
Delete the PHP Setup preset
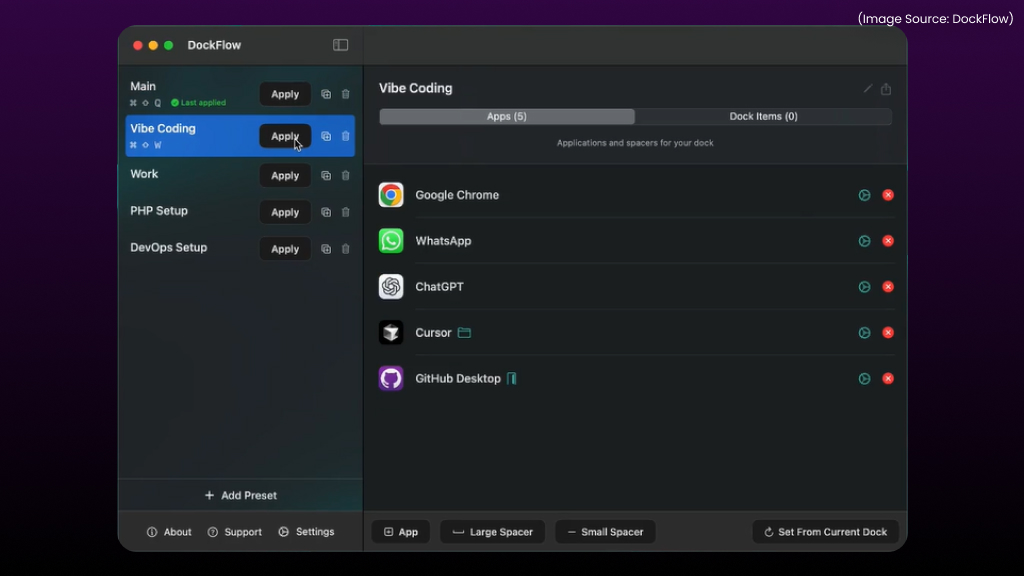click(345, 212)
